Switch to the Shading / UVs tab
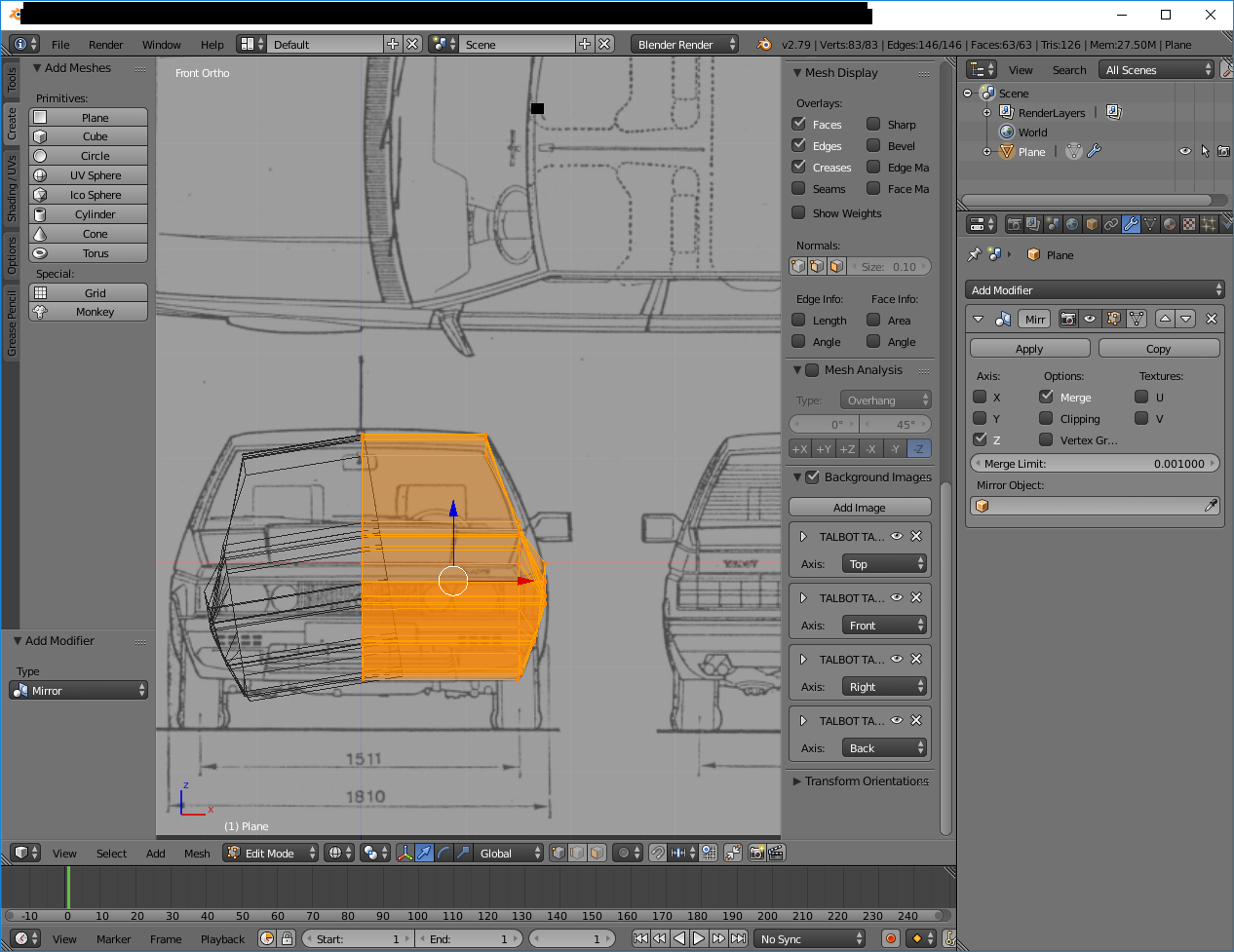This screenshot has height=952, width=1234. pos(12,188)
